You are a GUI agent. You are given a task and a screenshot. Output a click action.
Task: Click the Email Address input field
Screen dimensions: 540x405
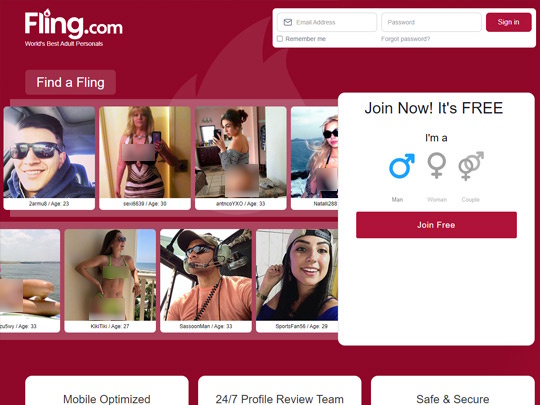tap(327, 22)
